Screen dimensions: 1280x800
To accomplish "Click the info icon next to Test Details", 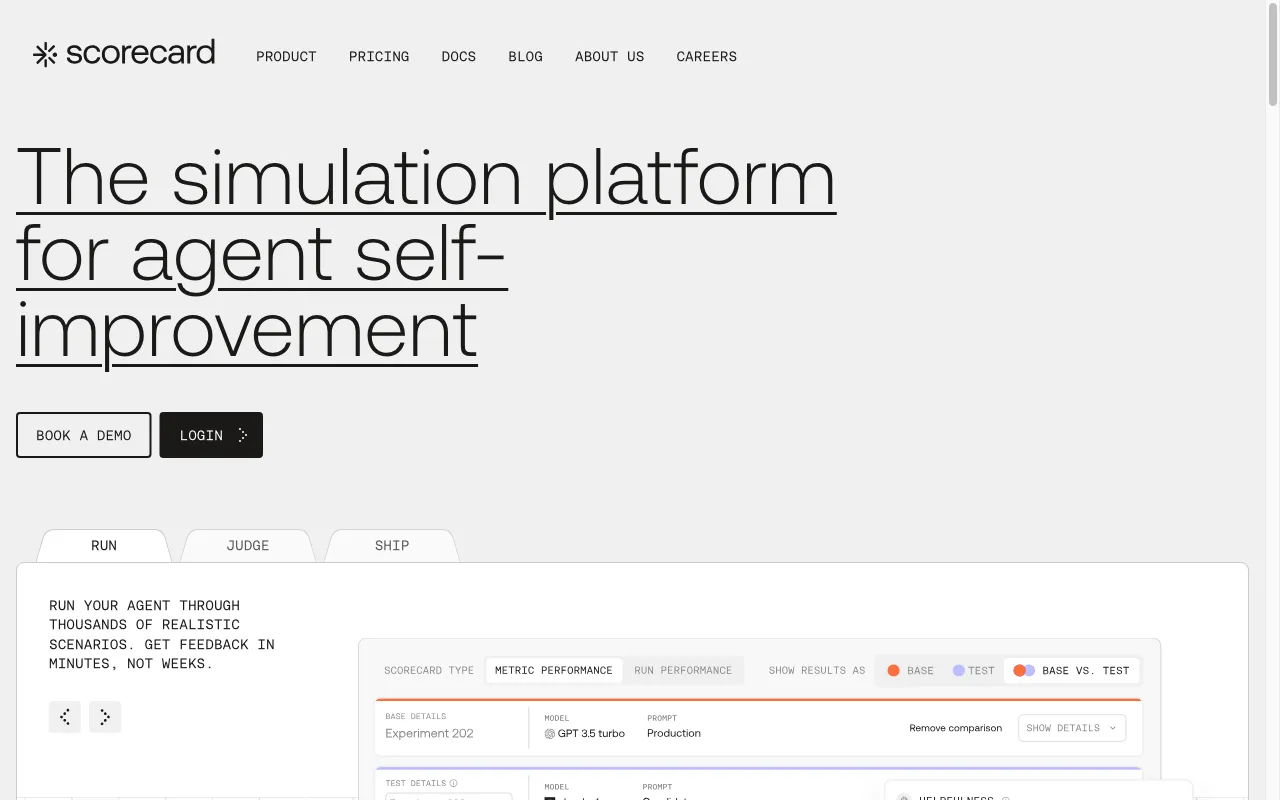I will (453, 784).
